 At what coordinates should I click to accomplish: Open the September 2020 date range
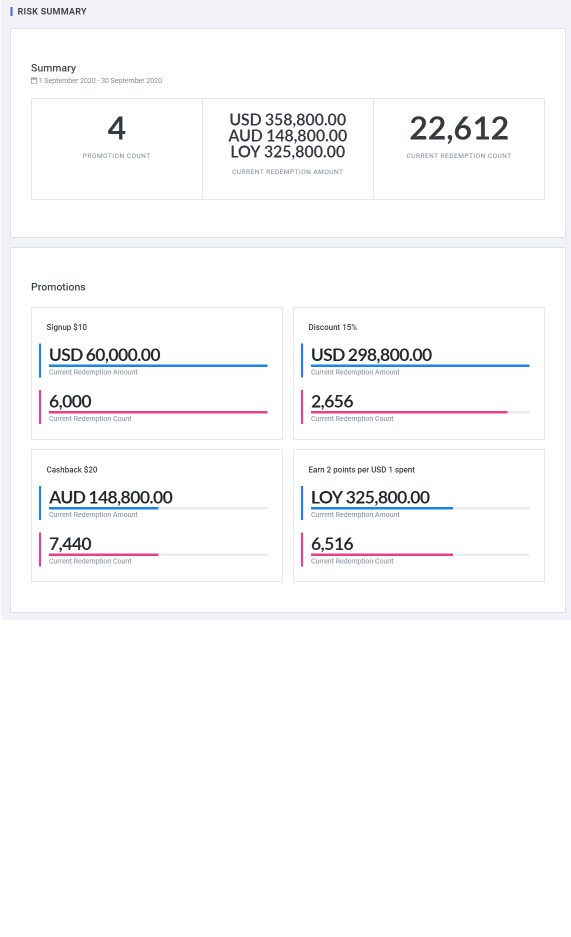[x=100, y=81]
